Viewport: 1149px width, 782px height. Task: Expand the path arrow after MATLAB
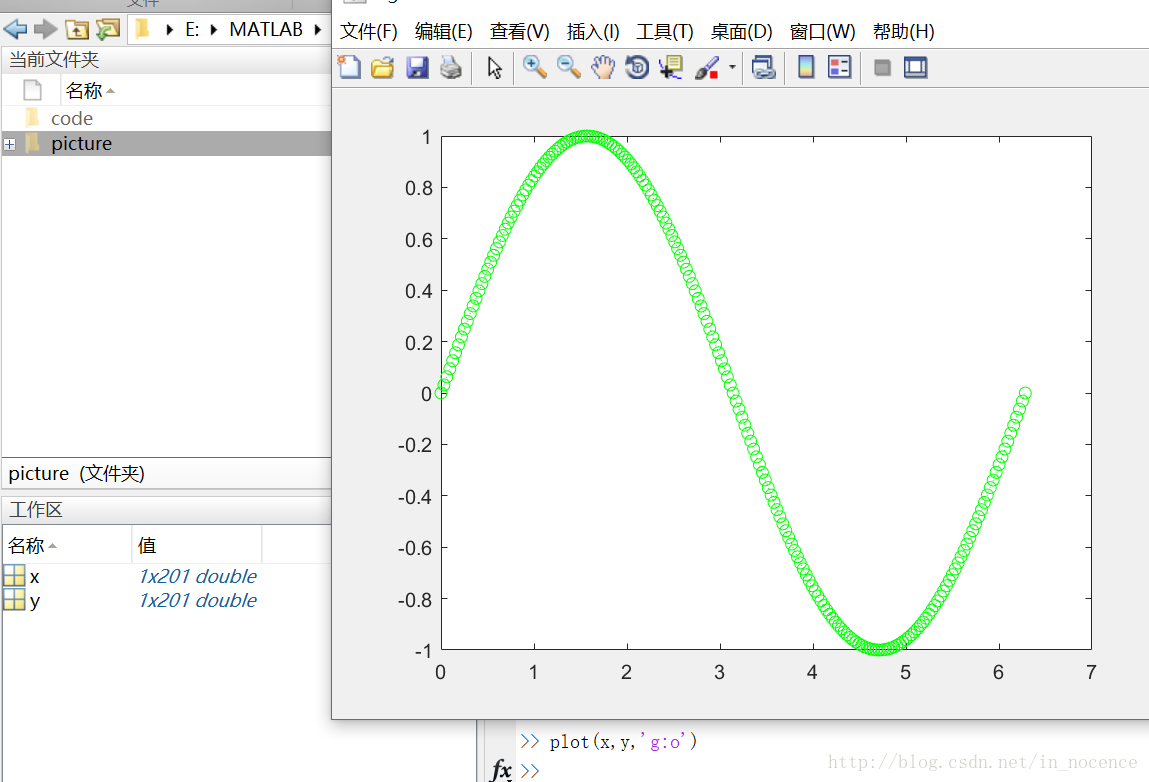coord(317,30)
